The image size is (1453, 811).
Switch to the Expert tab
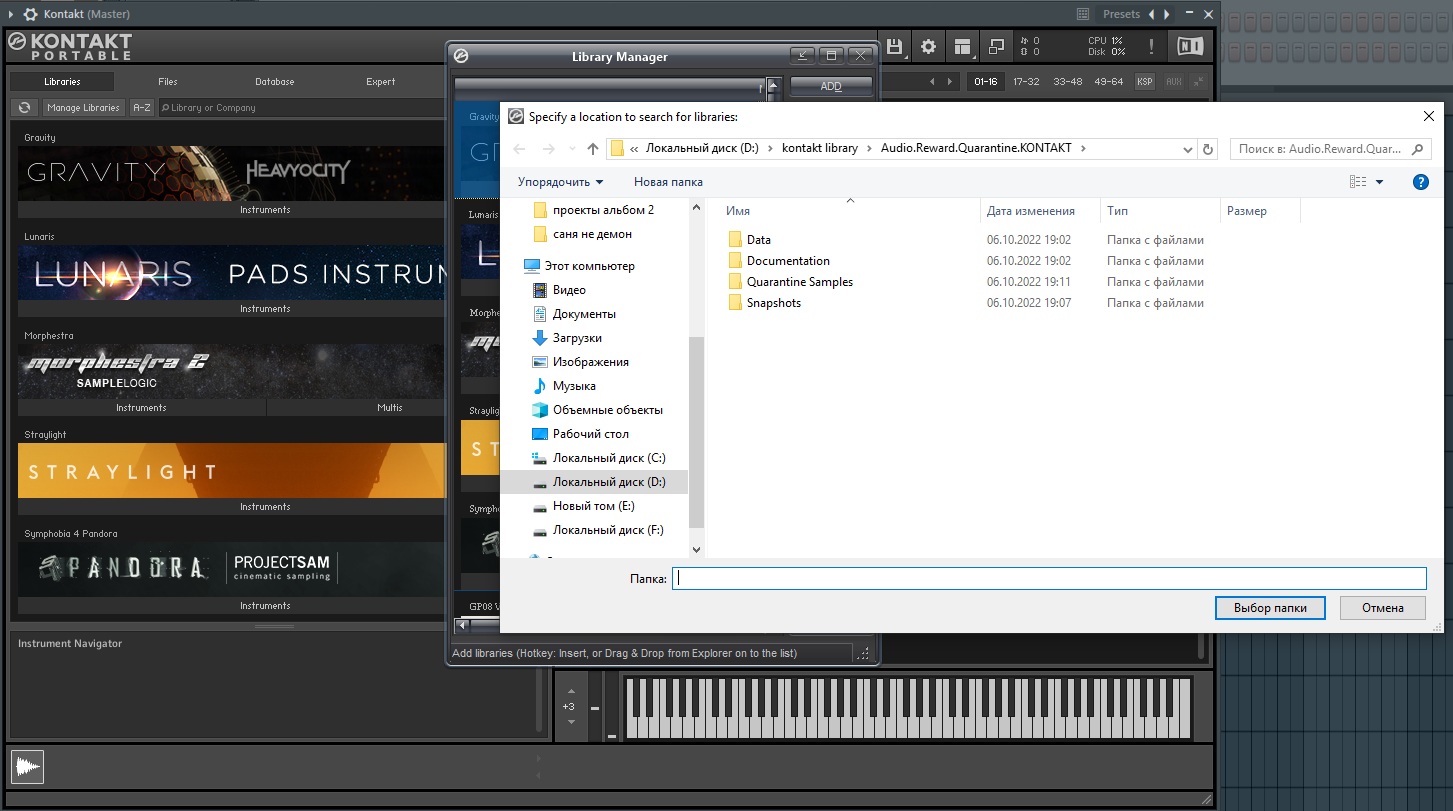[x=381, y=82]
